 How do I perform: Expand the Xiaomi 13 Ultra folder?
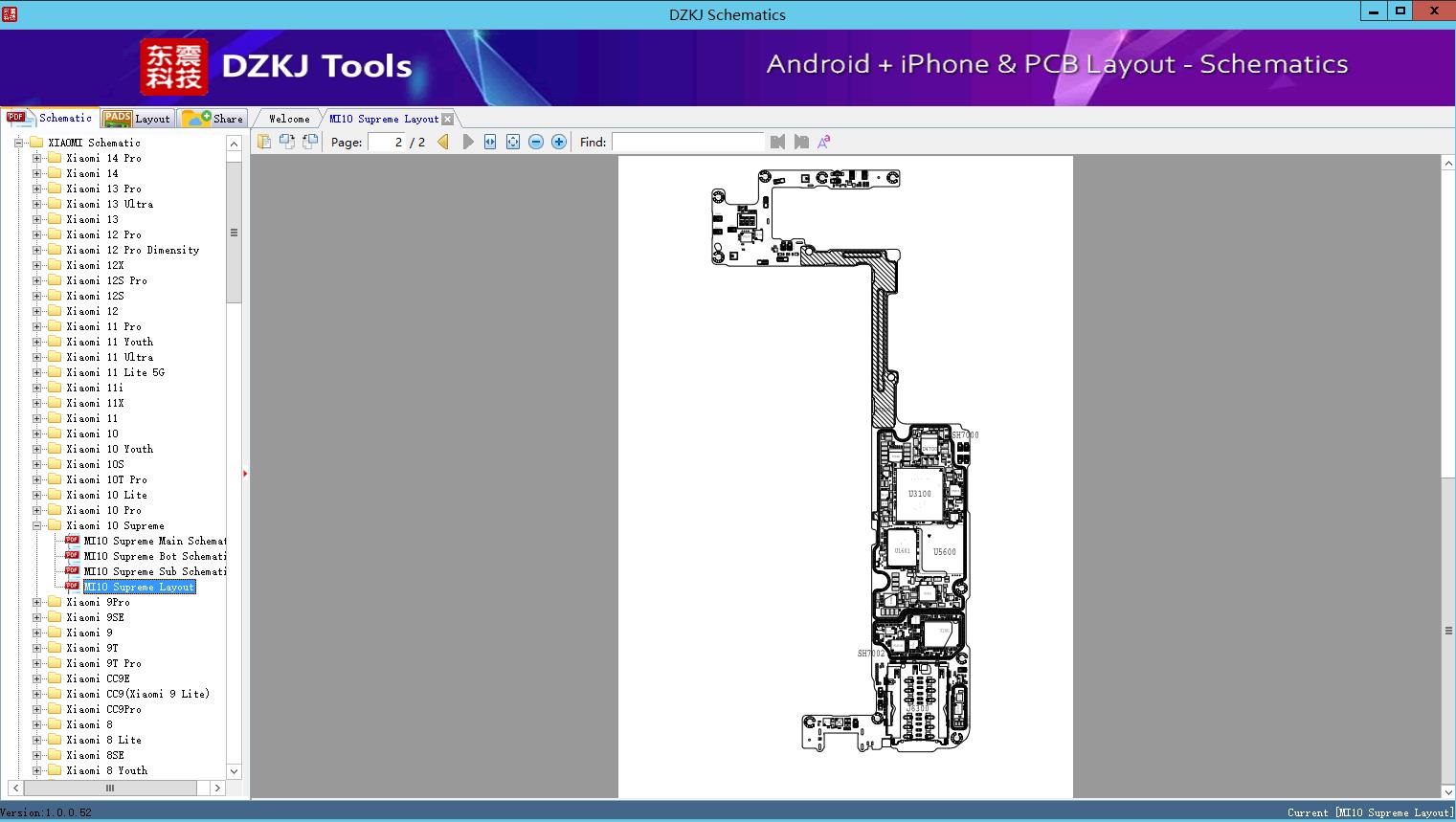click(37, 204)
